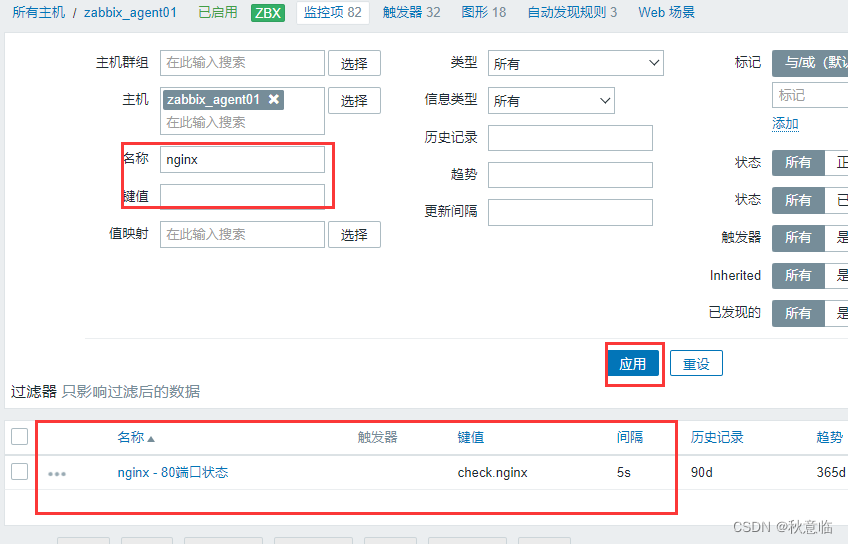Click the green ZBX availability badge

point(268,12)
